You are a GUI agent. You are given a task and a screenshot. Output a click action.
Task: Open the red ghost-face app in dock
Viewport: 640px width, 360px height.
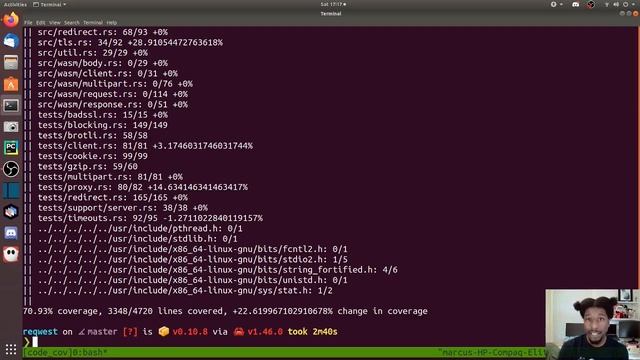click(x=11, y=254)
